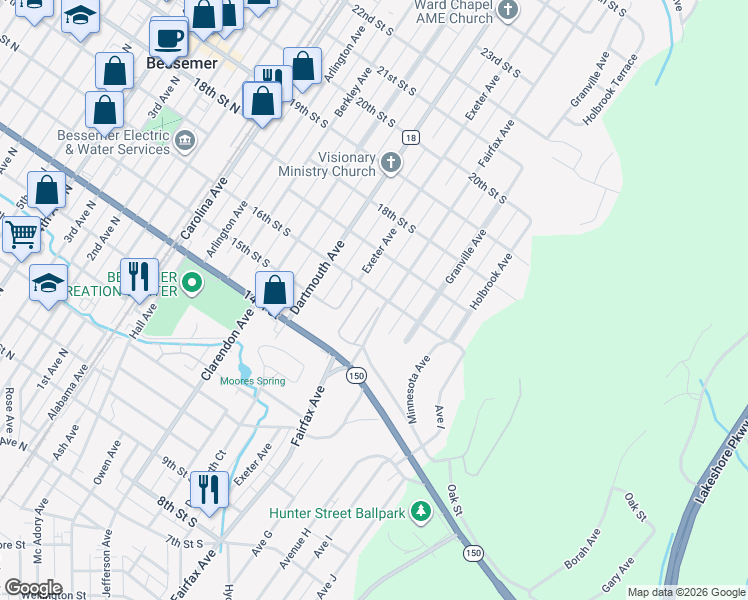748x600 pixels.
Task: Click the Clarendon Ave street label
Action: click(x=228, y=344)
